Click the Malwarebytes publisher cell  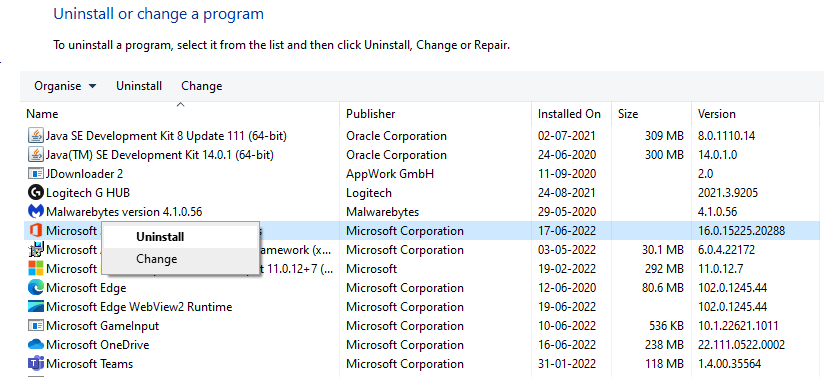pyautogui.click(x=383, y=211)
